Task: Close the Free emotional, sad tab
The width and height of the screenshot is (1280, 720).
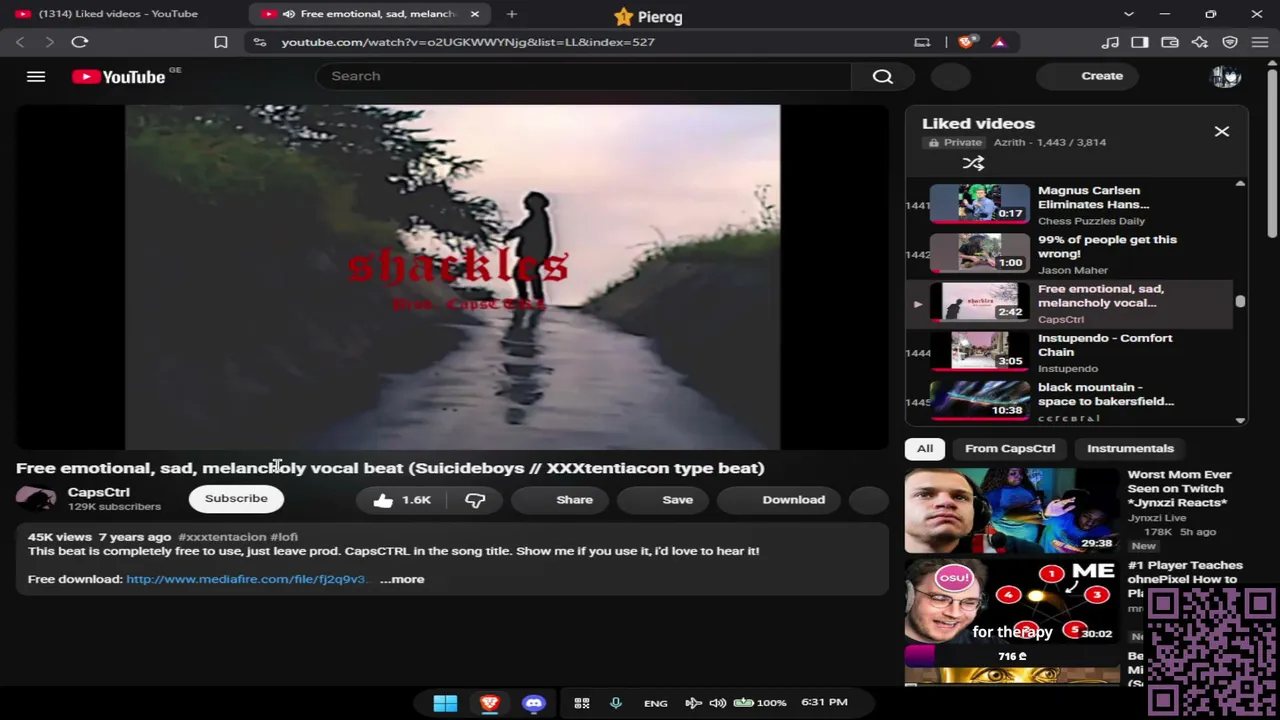Action: (x=474, y=14)
